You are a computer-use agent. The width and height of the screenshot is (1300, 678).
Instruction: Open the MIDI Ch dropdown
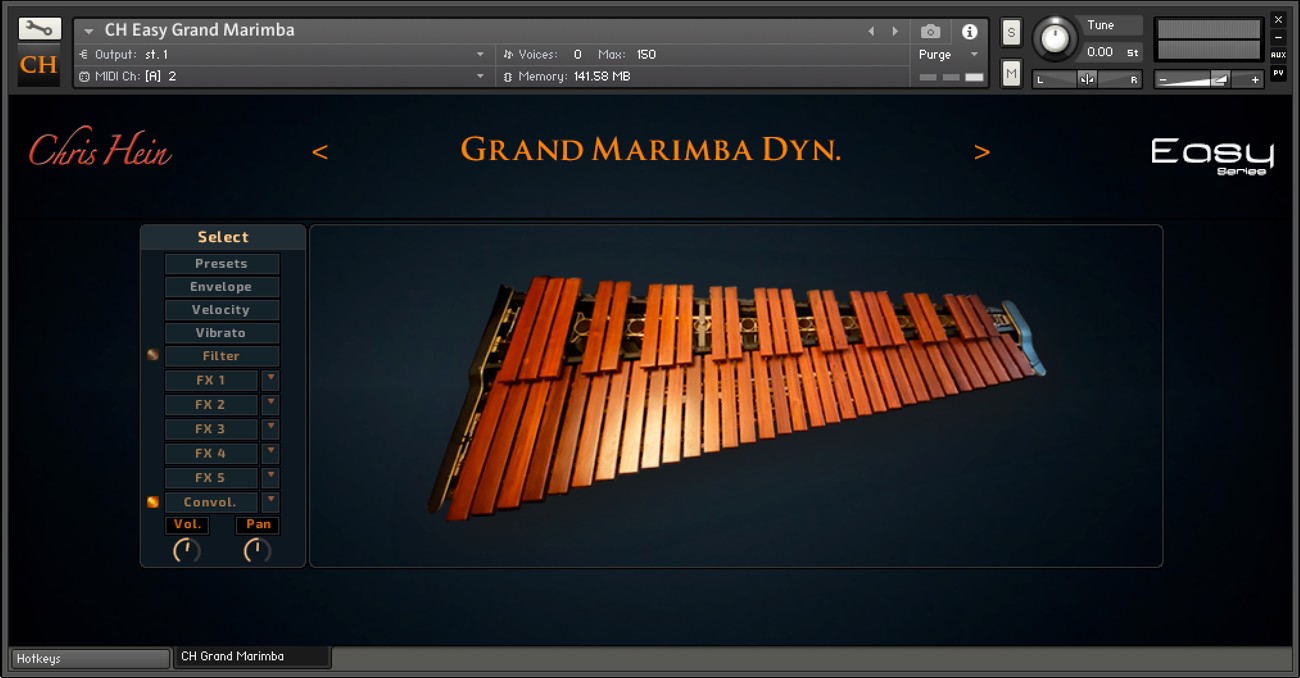[x=481, y=76]
